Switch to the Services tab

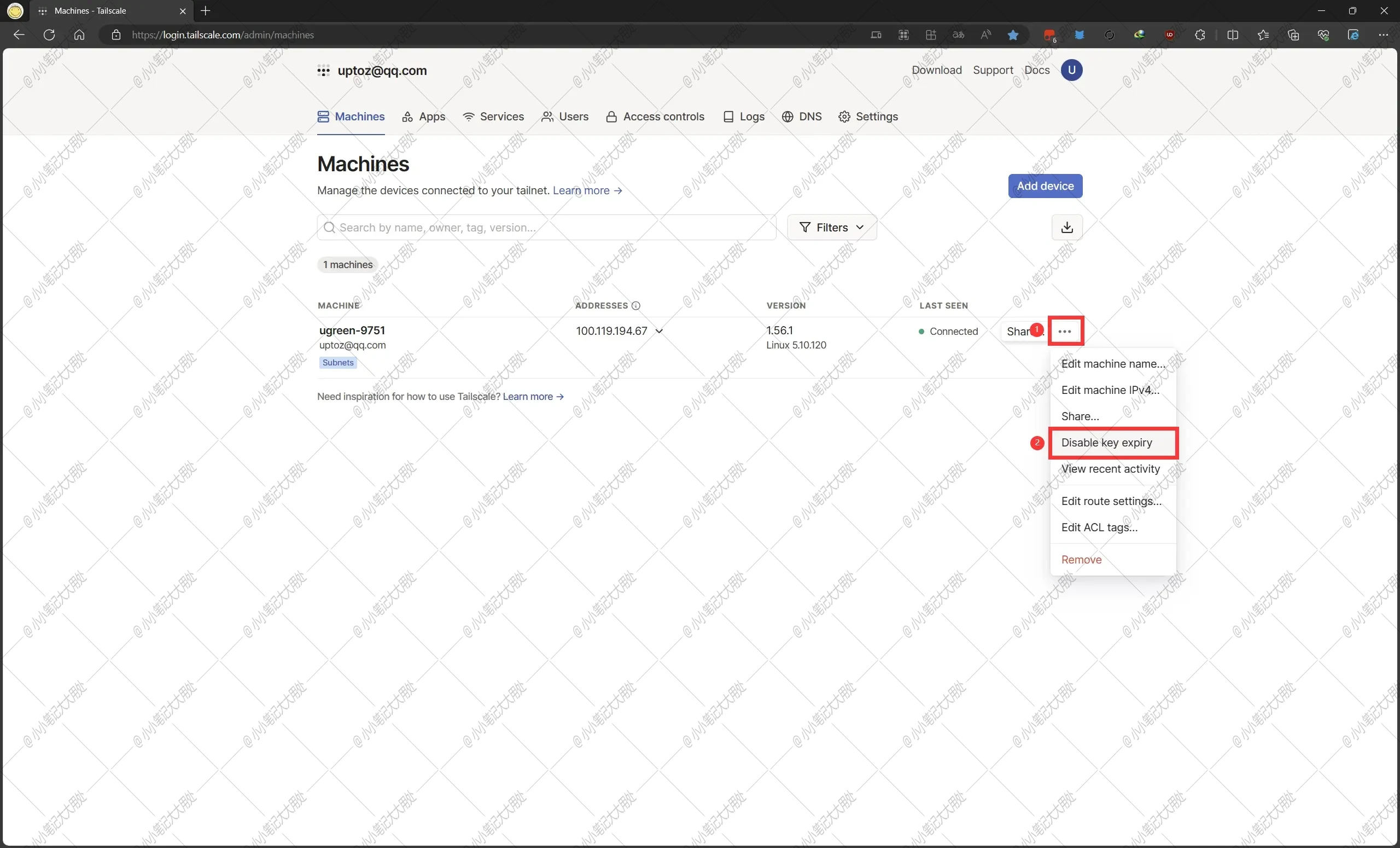493,117
